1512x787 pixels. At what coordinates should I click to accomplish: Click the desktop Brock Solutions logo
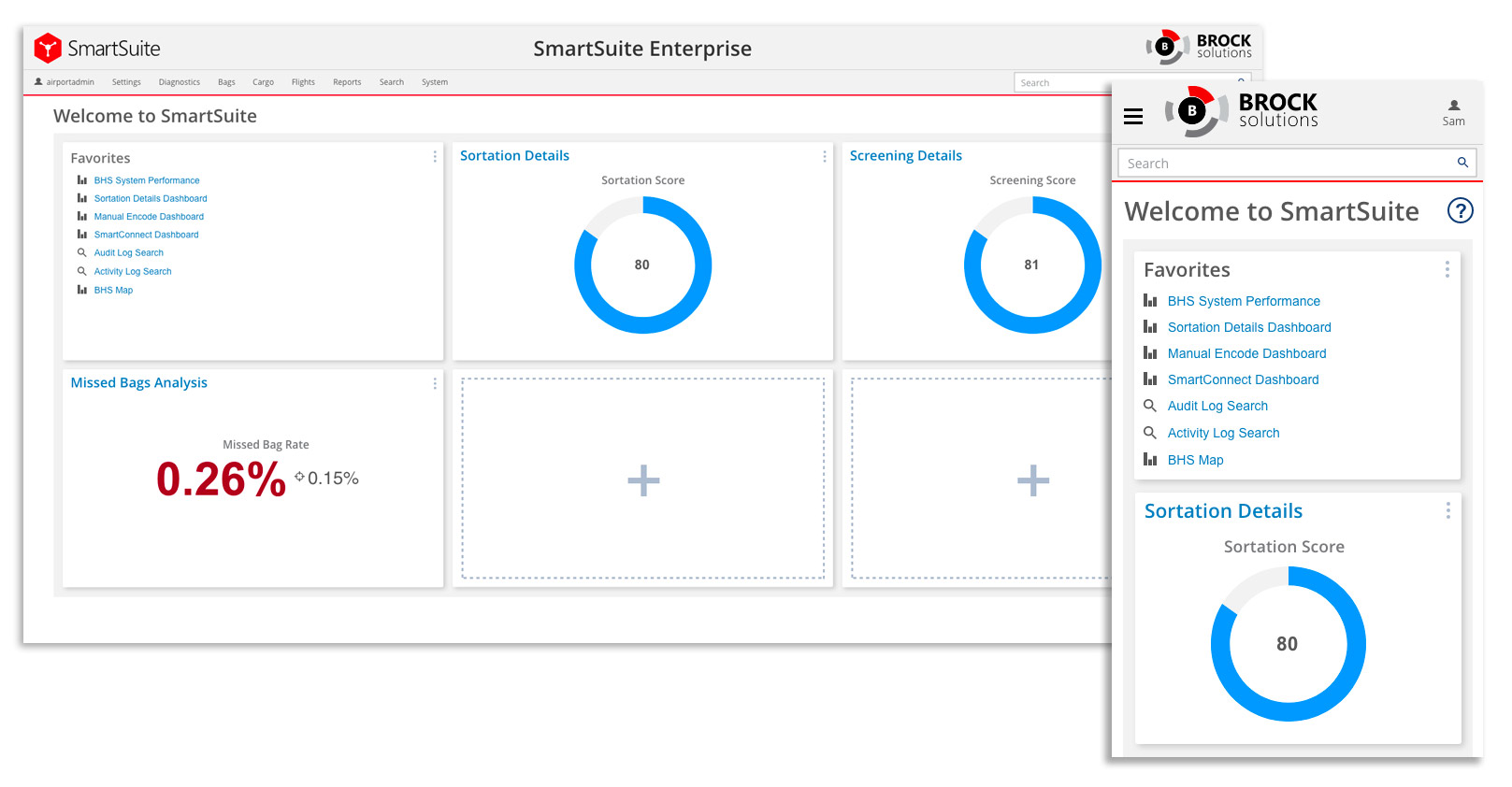[x=1199, y=46]
